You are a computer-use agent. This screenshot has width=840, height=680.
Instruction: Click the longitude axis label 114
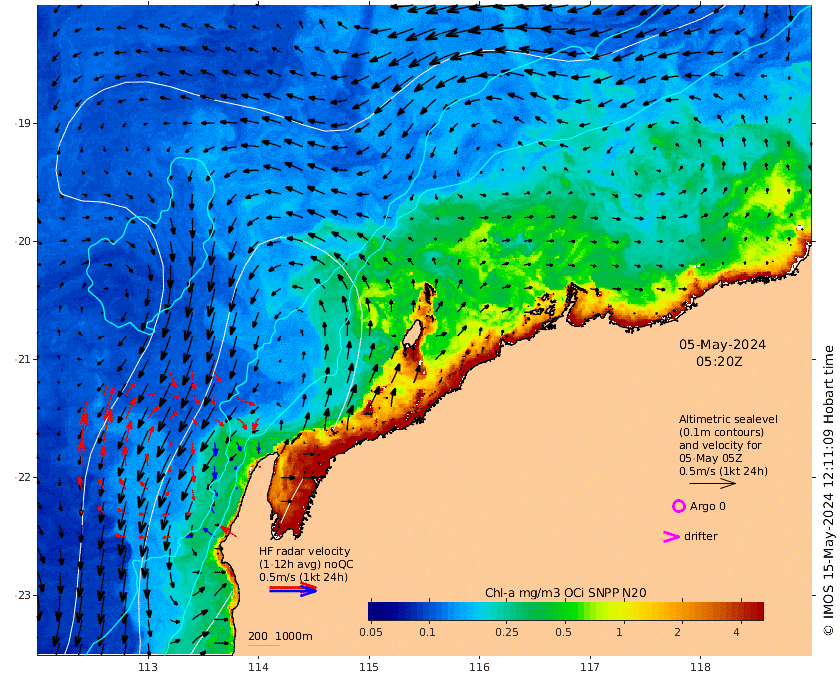[x=258, y=667]
